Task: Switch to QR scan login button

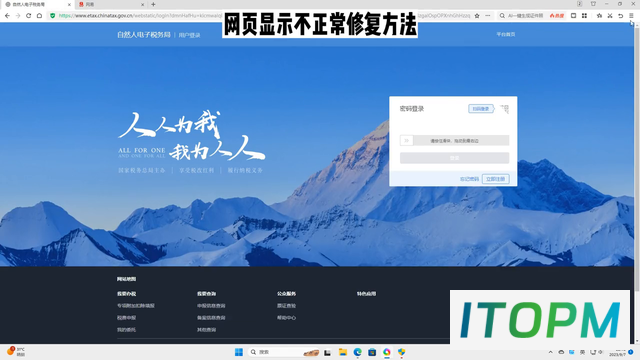Action: [x=481, y=109]
